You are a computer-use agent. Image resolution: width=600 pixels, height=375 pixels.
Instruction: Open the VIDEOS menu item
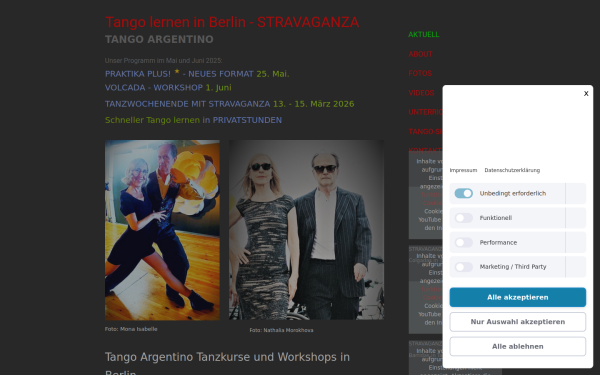[x=421, y=93]
